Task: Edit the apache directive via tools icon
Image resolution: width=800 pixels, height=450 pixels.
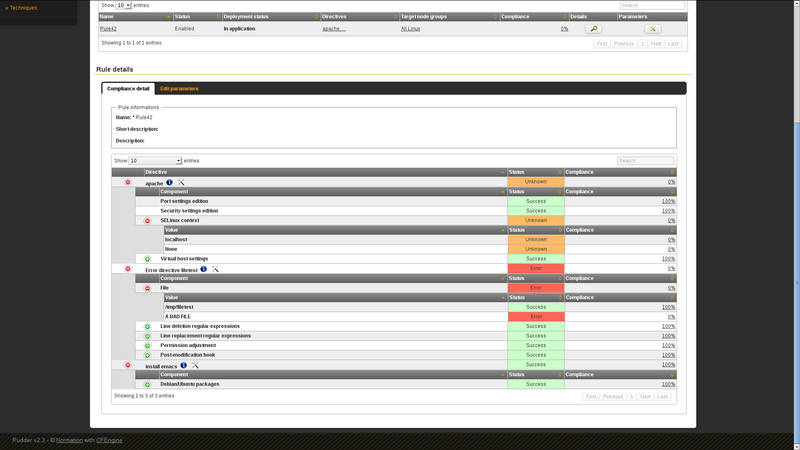Action: tap(181, 182)
